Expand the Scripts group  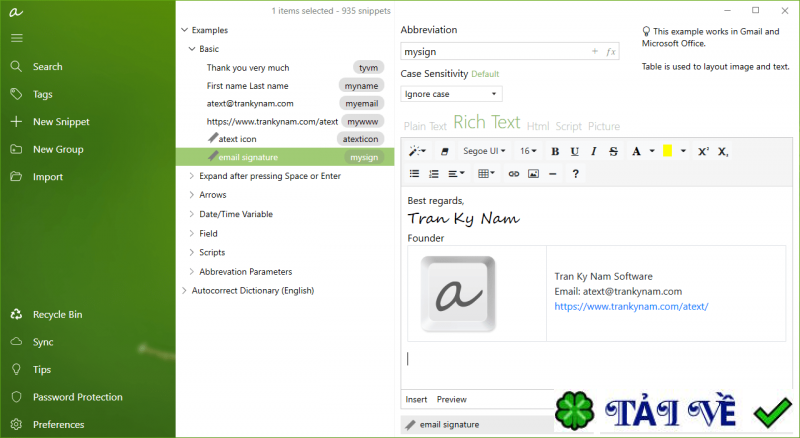tap(192, 253)
